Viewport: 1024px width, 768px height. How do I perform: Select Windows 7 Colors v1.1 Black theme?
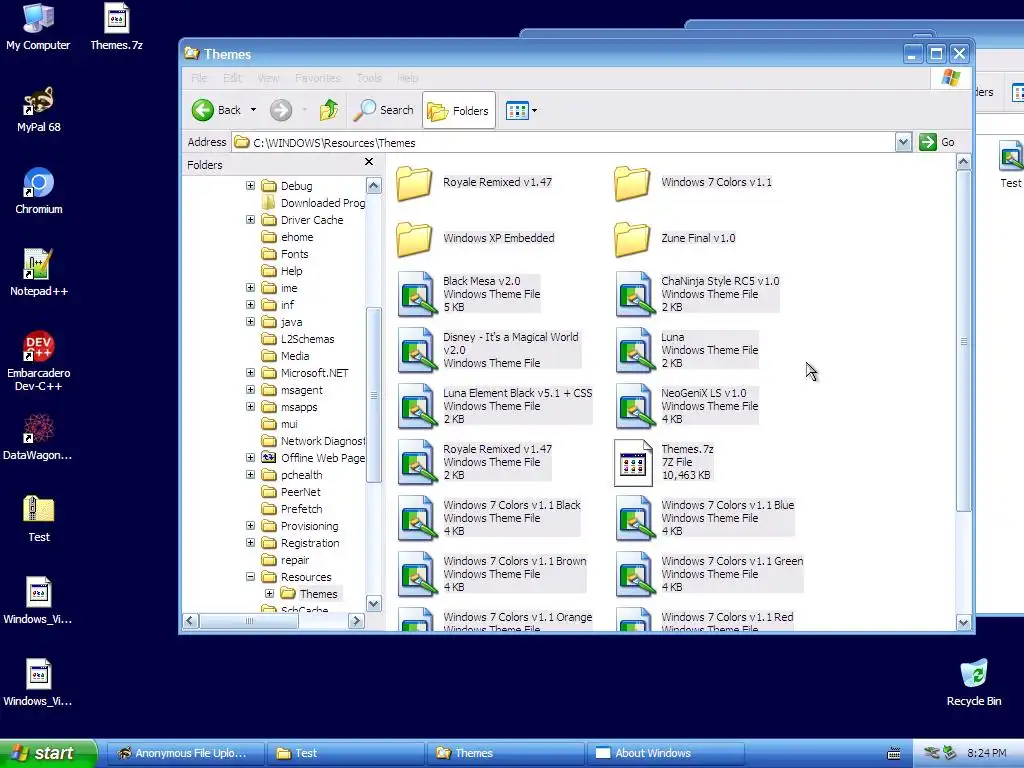tap(489, 518)
